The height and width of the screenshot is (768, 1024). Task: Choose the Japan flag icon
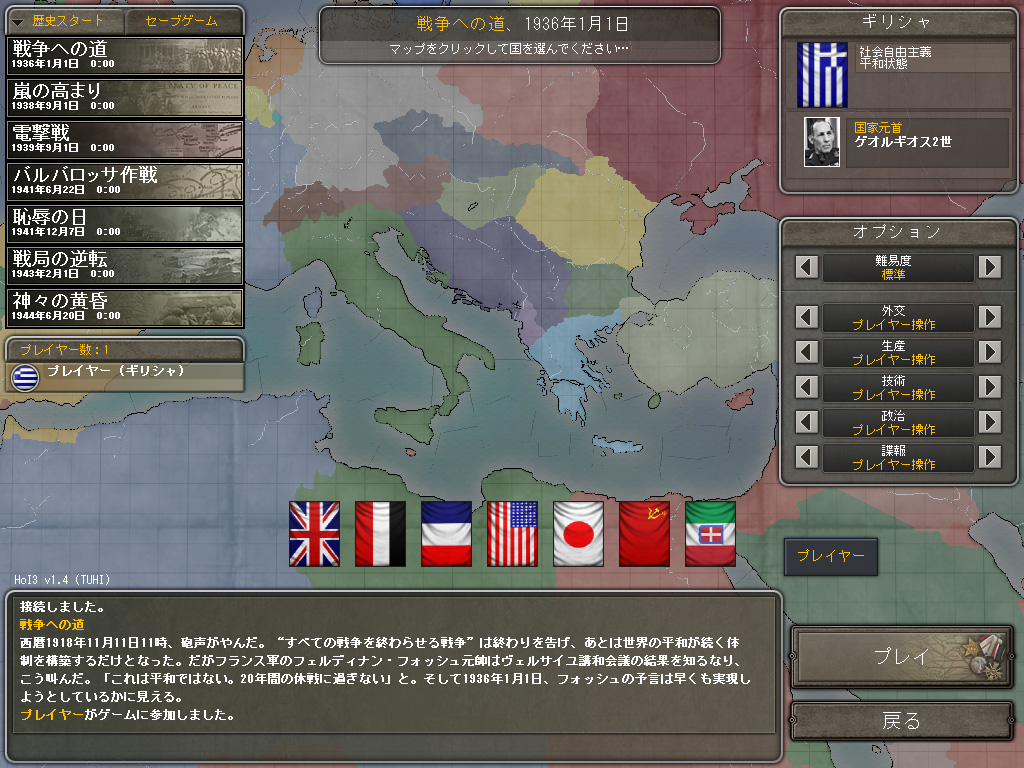pyautogui.click(x=578, y=534)
